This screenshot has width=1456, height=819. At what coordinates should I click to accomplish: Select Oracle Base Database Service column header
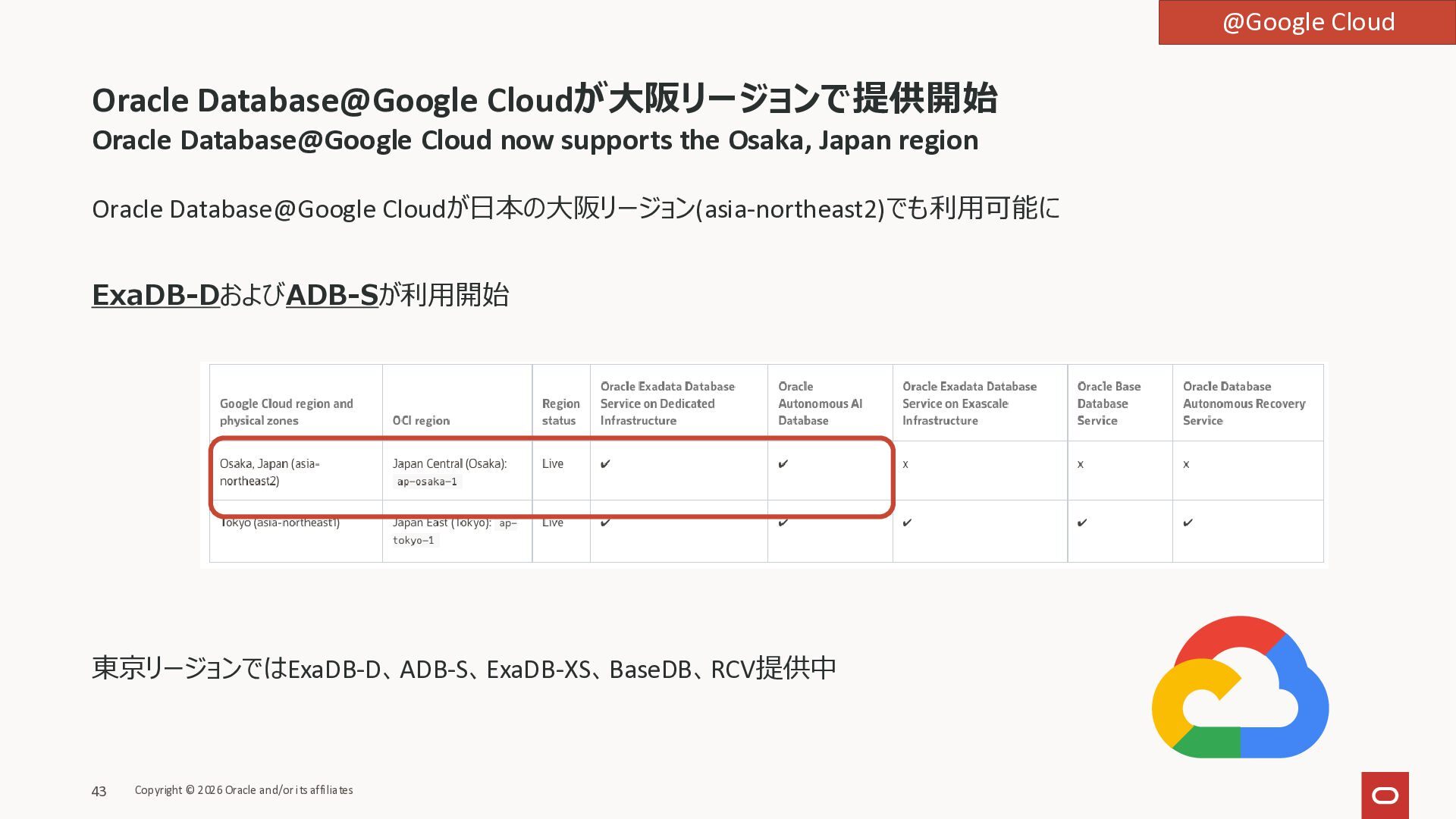point(1109,403)
